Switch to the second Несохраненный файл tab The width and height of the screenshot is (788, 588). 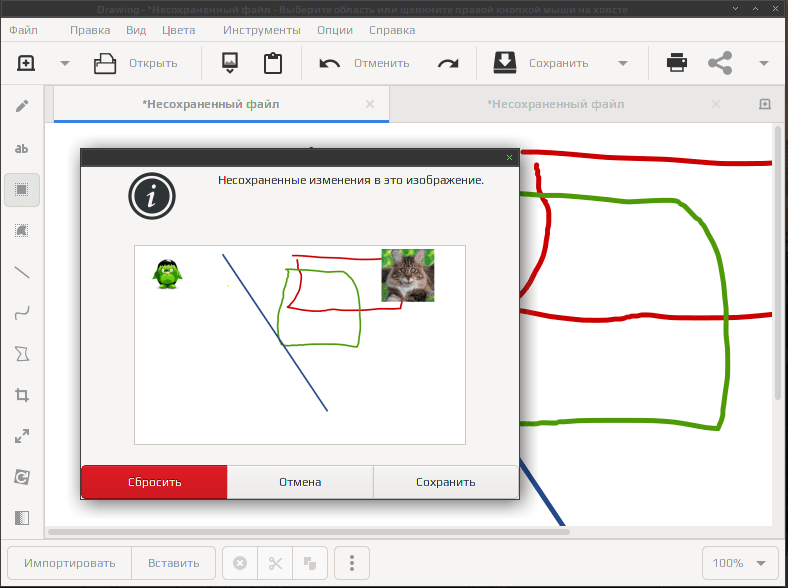click(555, 104)
